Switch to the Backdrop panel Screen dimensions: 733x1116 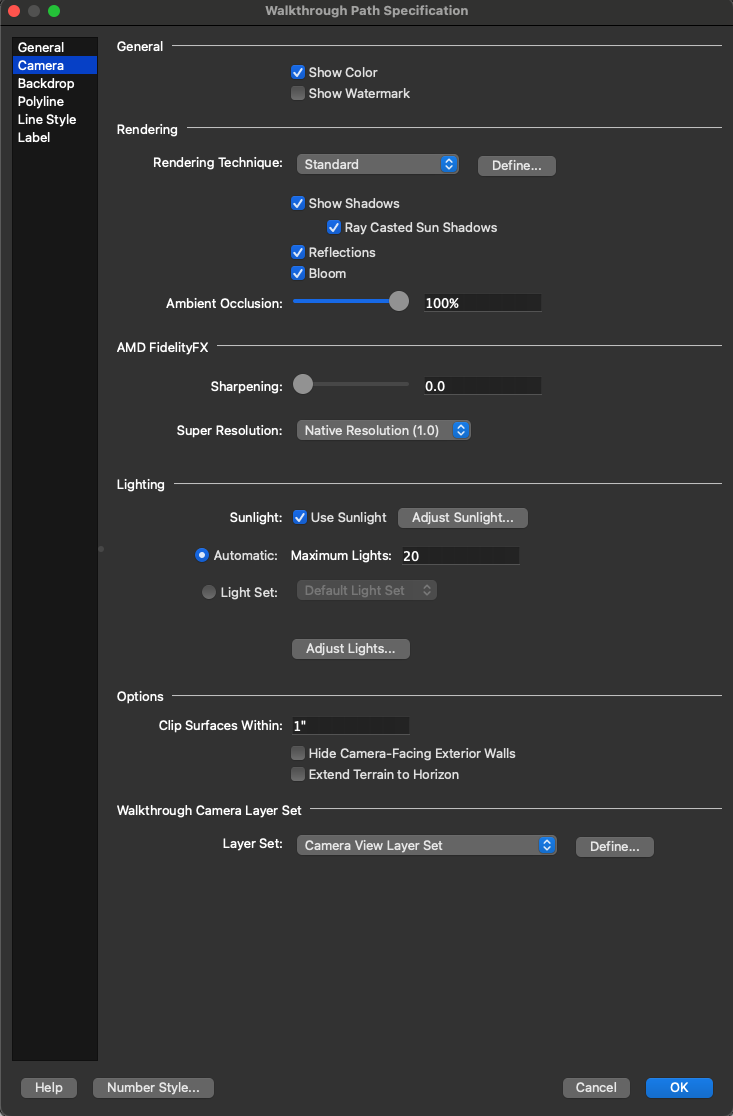(46, 83)
